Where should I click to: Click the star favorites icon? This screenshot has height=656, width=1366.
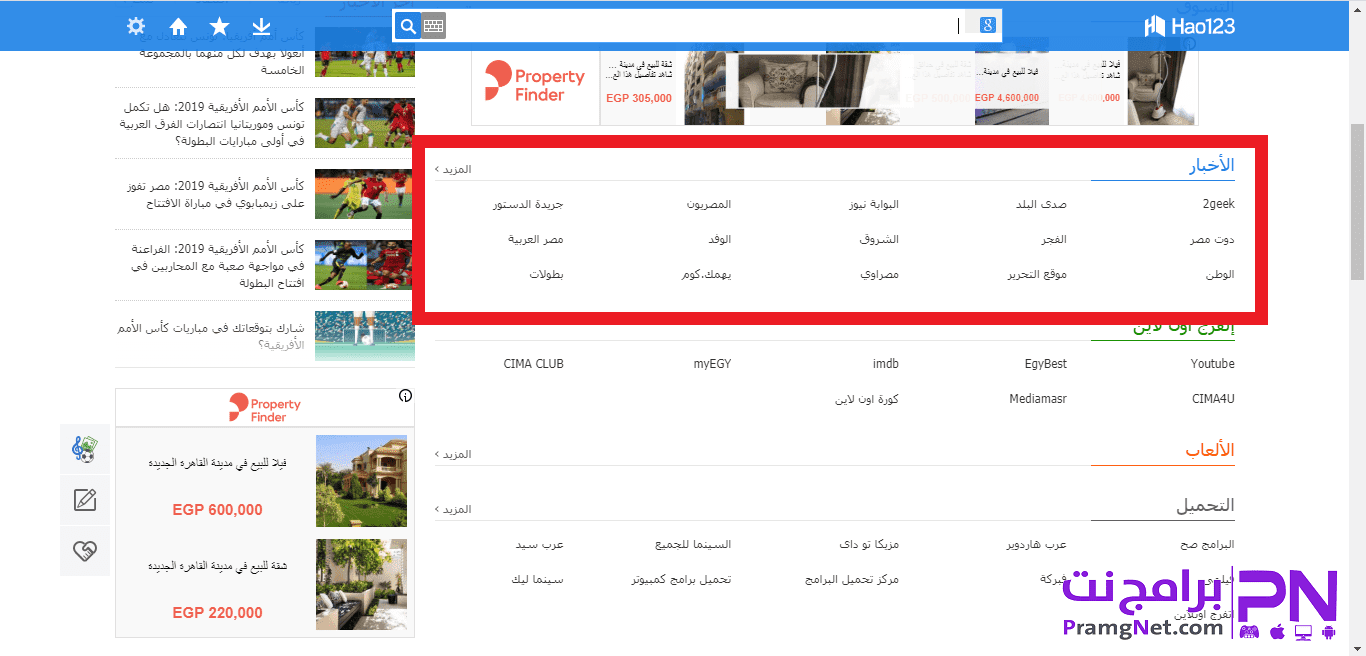[220, 26]
